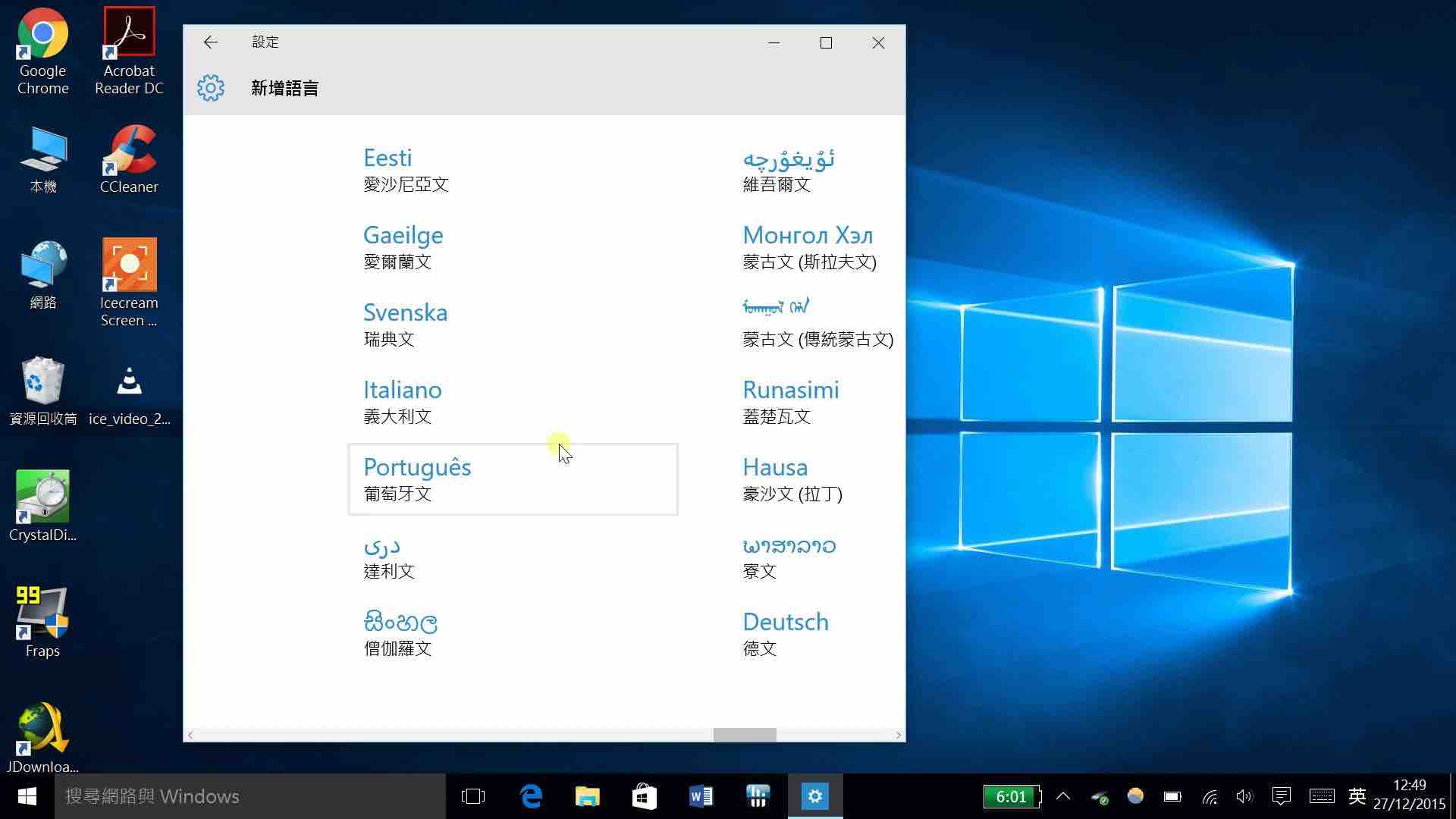Image resolution: width=1456 pixels, height=819 pixels.
Task: Click back navigation arrow
Action: click(x=209, y=41)
